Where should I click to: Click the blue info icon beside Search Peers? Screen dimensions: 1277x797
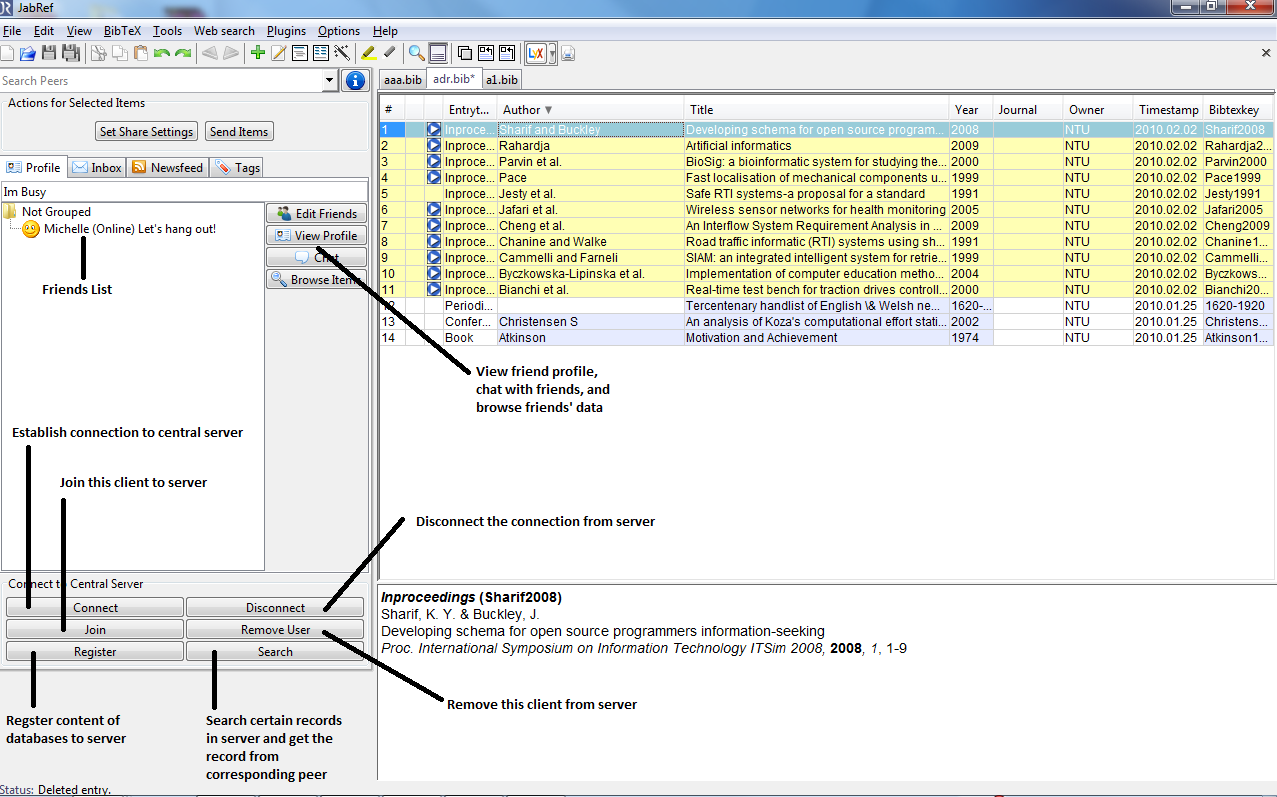pyautogui.click(x=353, y=81)
